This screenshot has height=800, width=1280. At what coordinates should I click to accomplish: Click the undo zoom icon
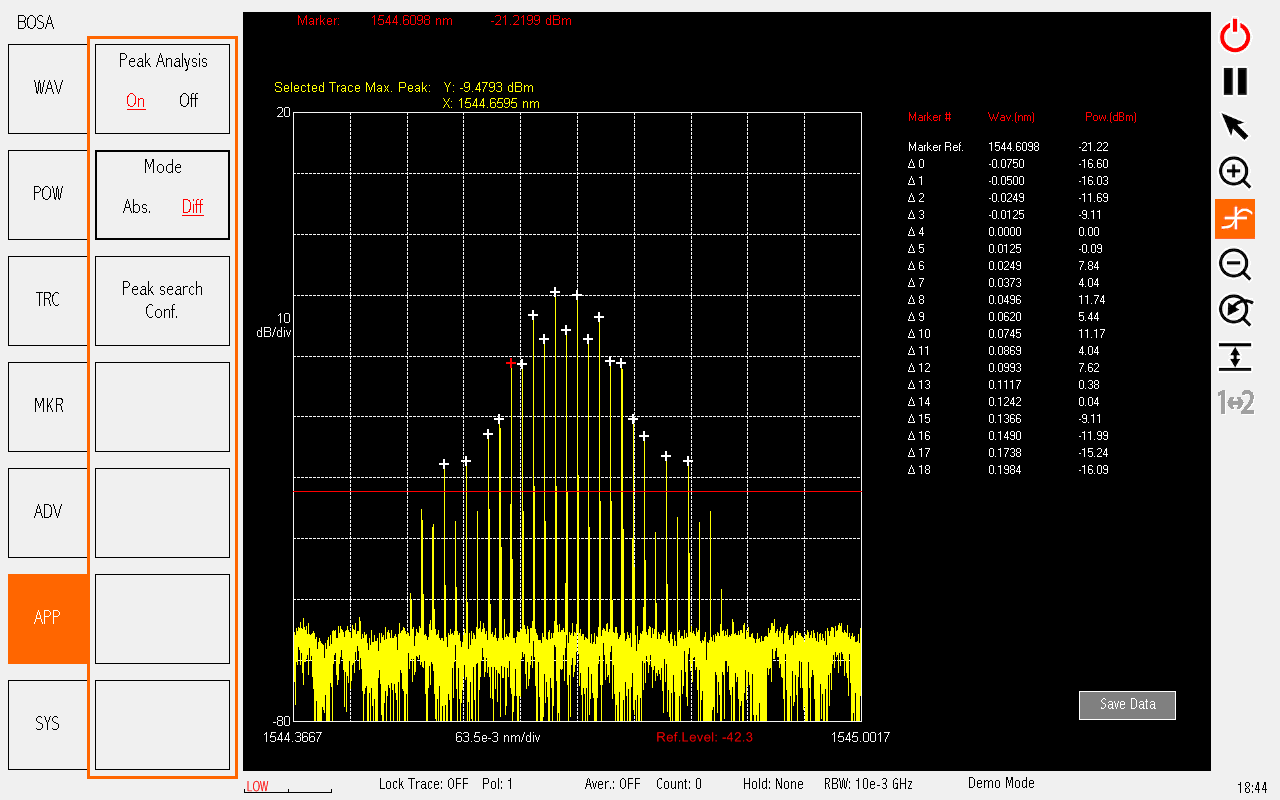point(1234,311)
